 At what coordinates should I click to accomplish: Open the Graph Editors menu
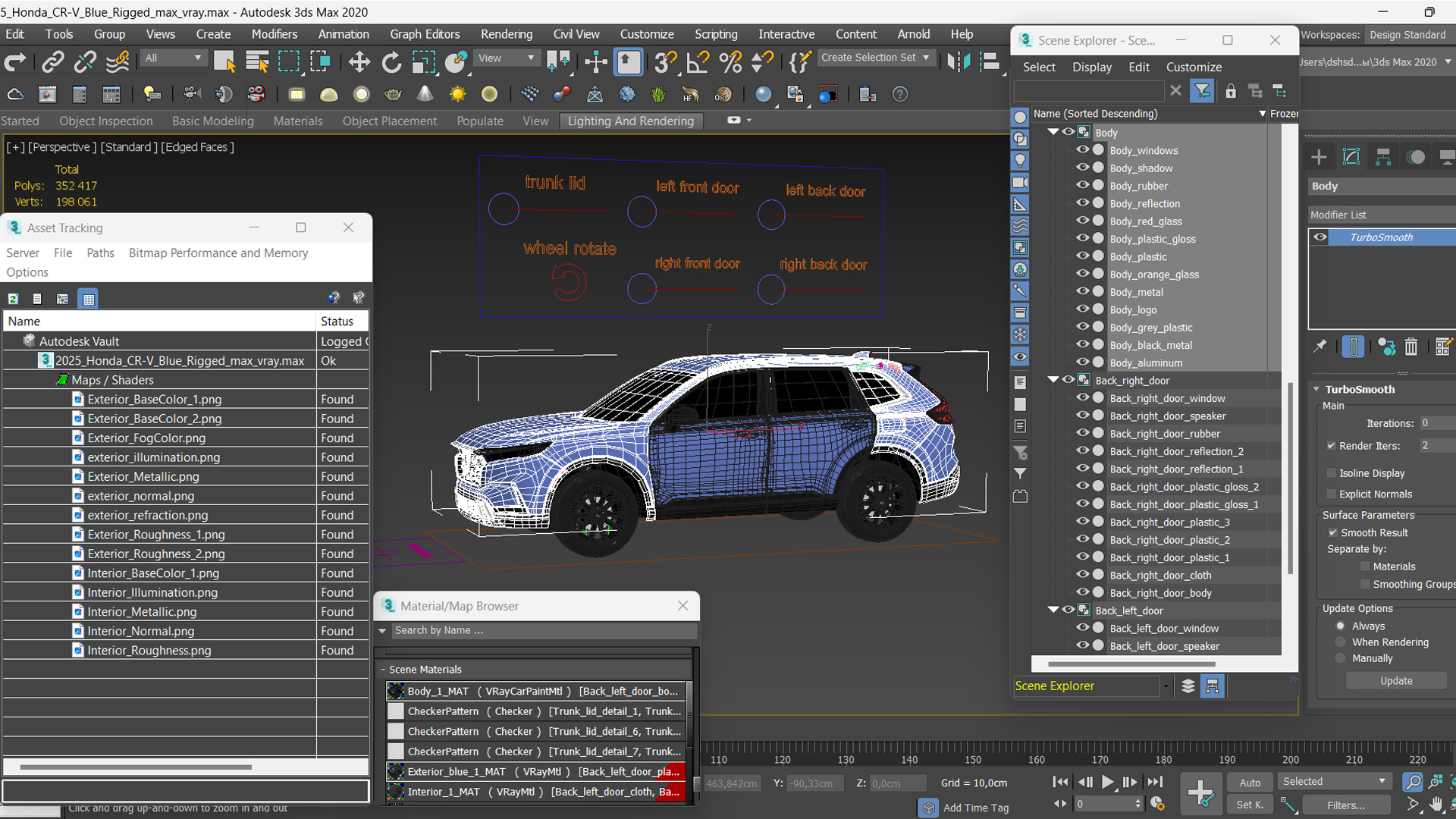tap(425, 34)
